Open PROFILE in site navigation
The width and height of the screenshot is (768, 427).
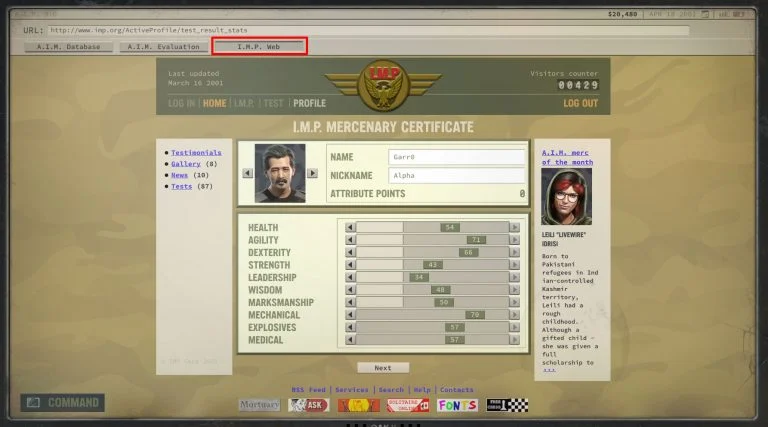(310, 103)
